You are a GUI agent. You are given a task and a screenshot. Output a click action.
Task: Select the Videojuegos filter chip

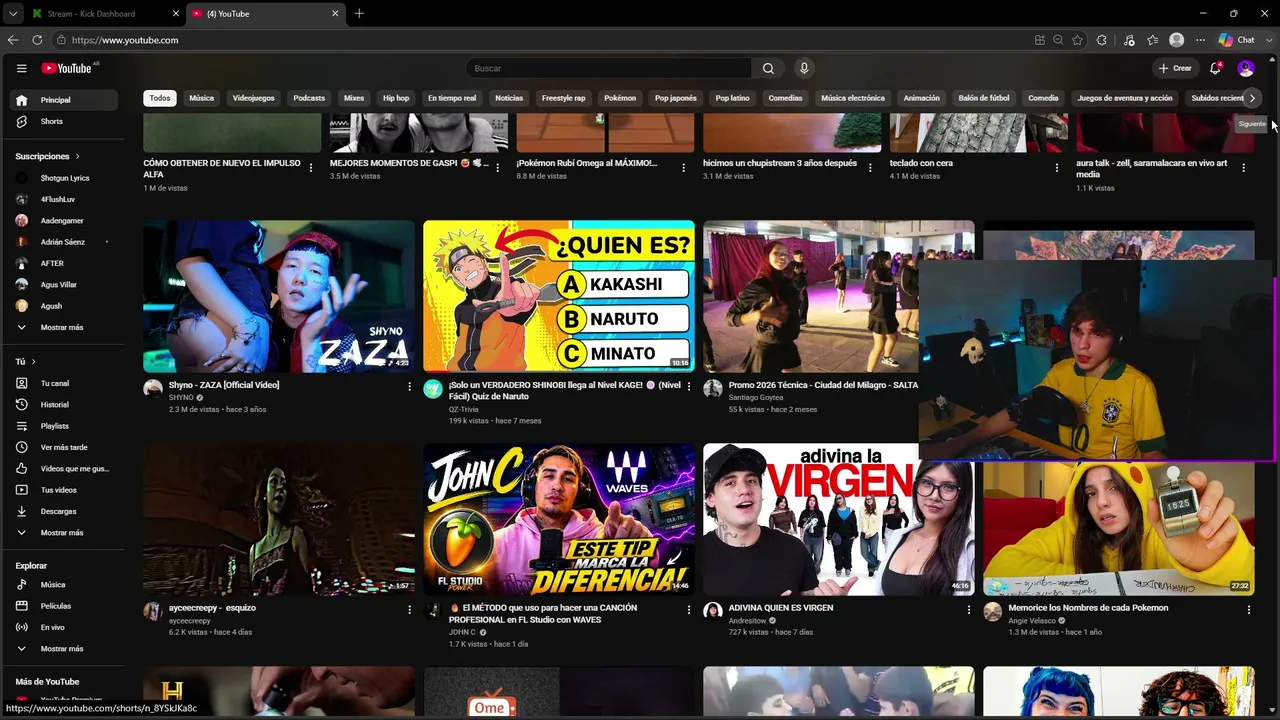point(253,98)
